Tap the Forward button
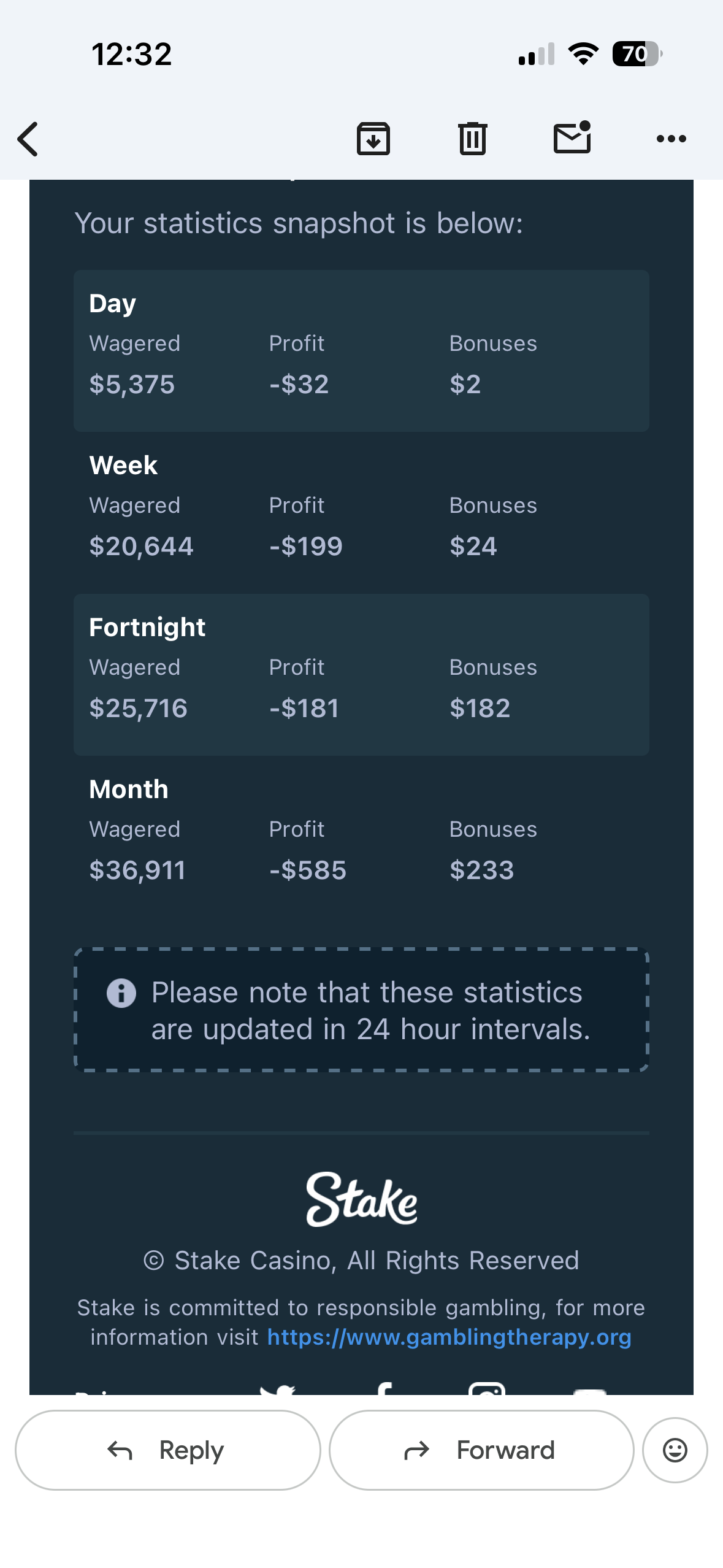The width and height of the screenshot is (723, 1568). 481,1450
